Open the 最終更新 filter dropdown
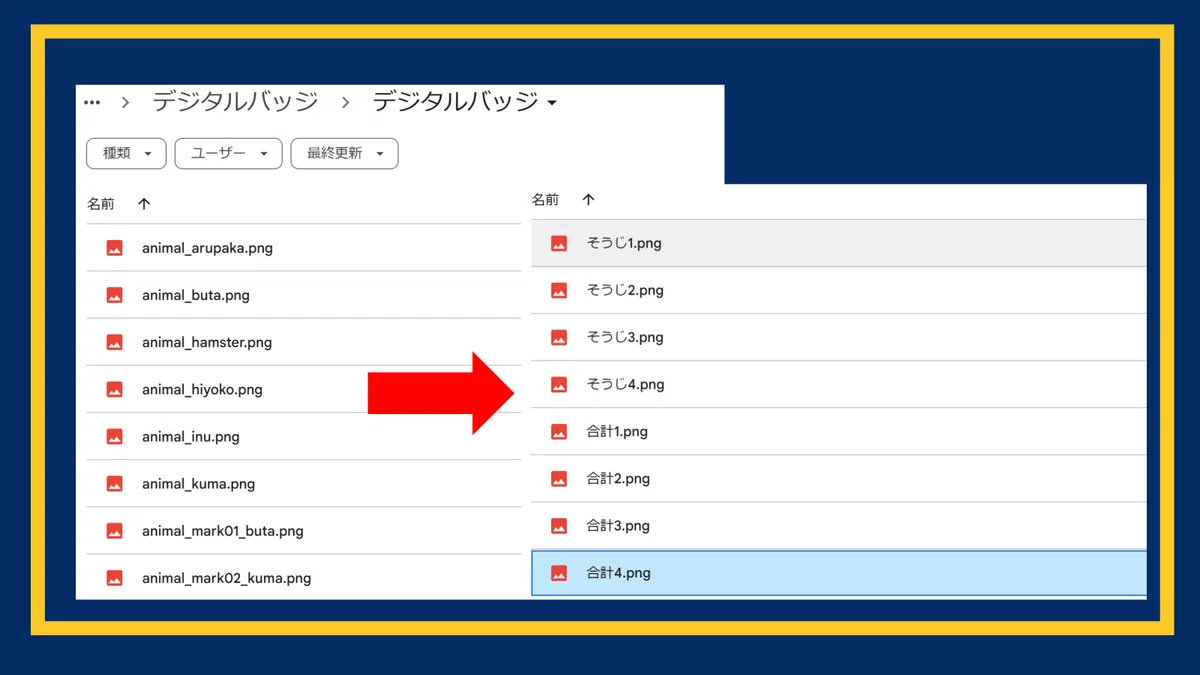Image resolution: width=1200 pixels, height=675 pixels. (x=344, y=153)
